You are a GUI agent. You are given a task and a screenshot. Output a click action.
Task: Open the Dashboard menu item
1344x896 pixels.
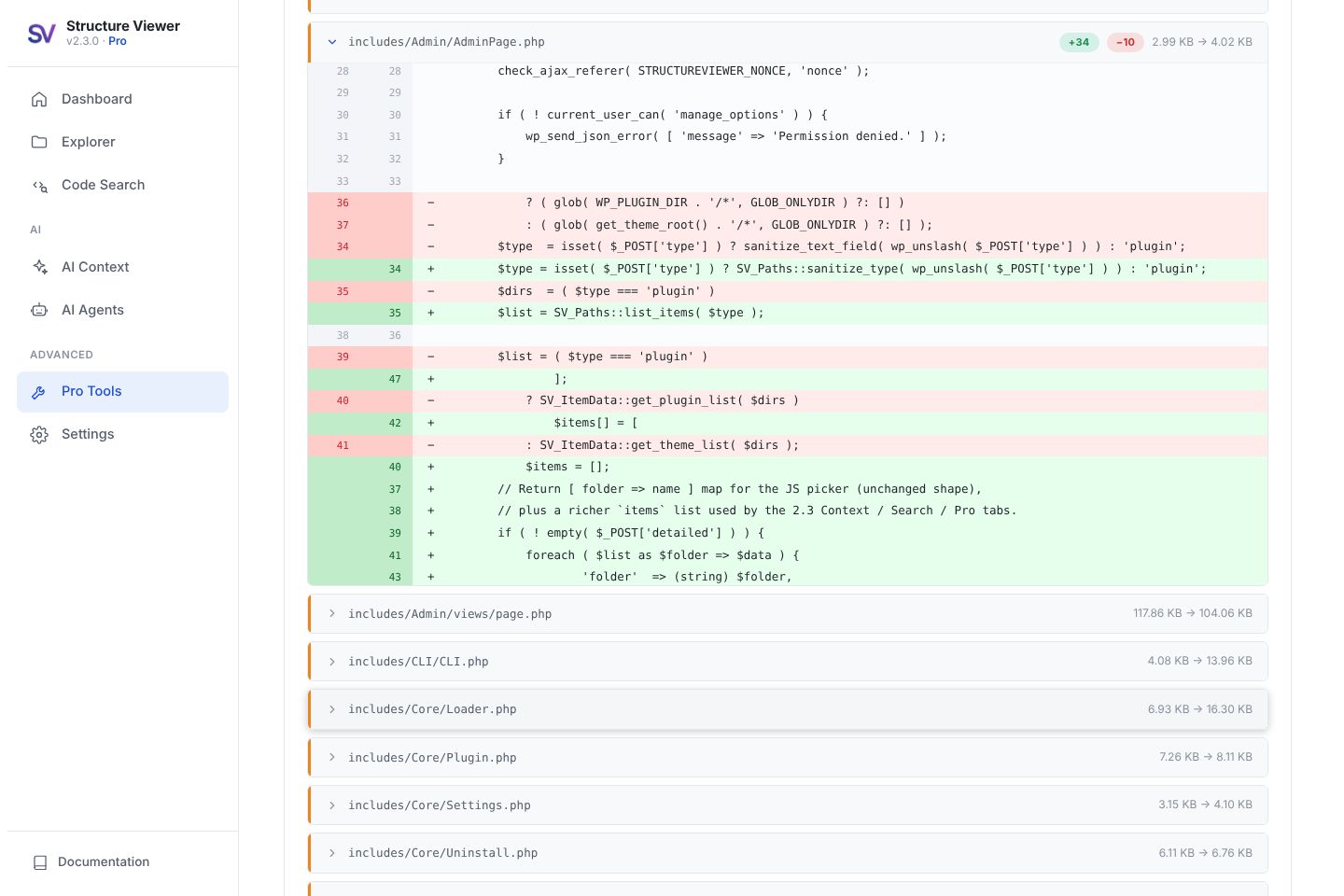122,99
